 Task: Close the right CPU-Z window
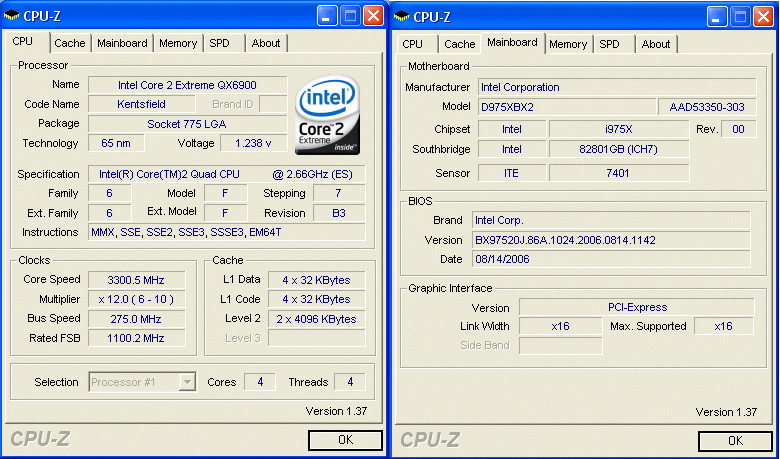tap(763, 17)
